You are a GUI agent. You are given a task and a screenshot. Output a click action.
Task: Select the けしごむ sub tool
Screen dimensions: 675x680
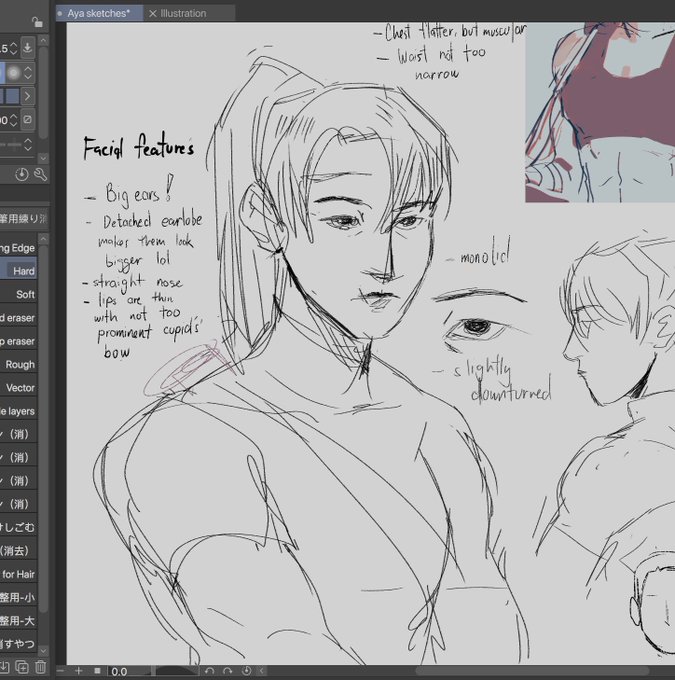(18, 527)
